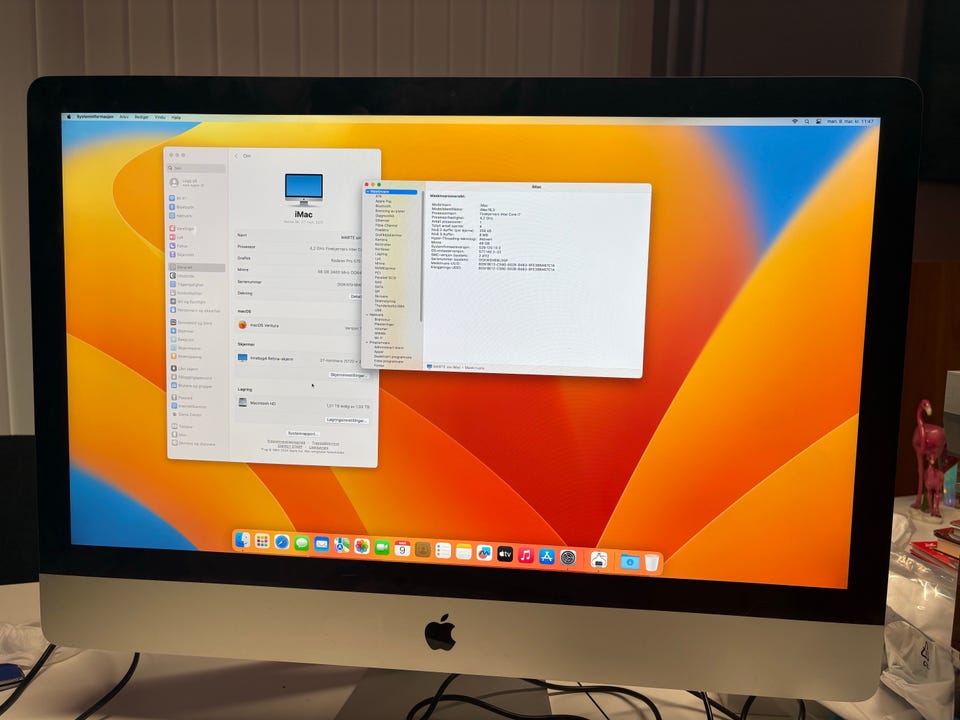Select Skrivere og skannere in the Settings sidebar

pyautogui.click(x=193, y=443)
